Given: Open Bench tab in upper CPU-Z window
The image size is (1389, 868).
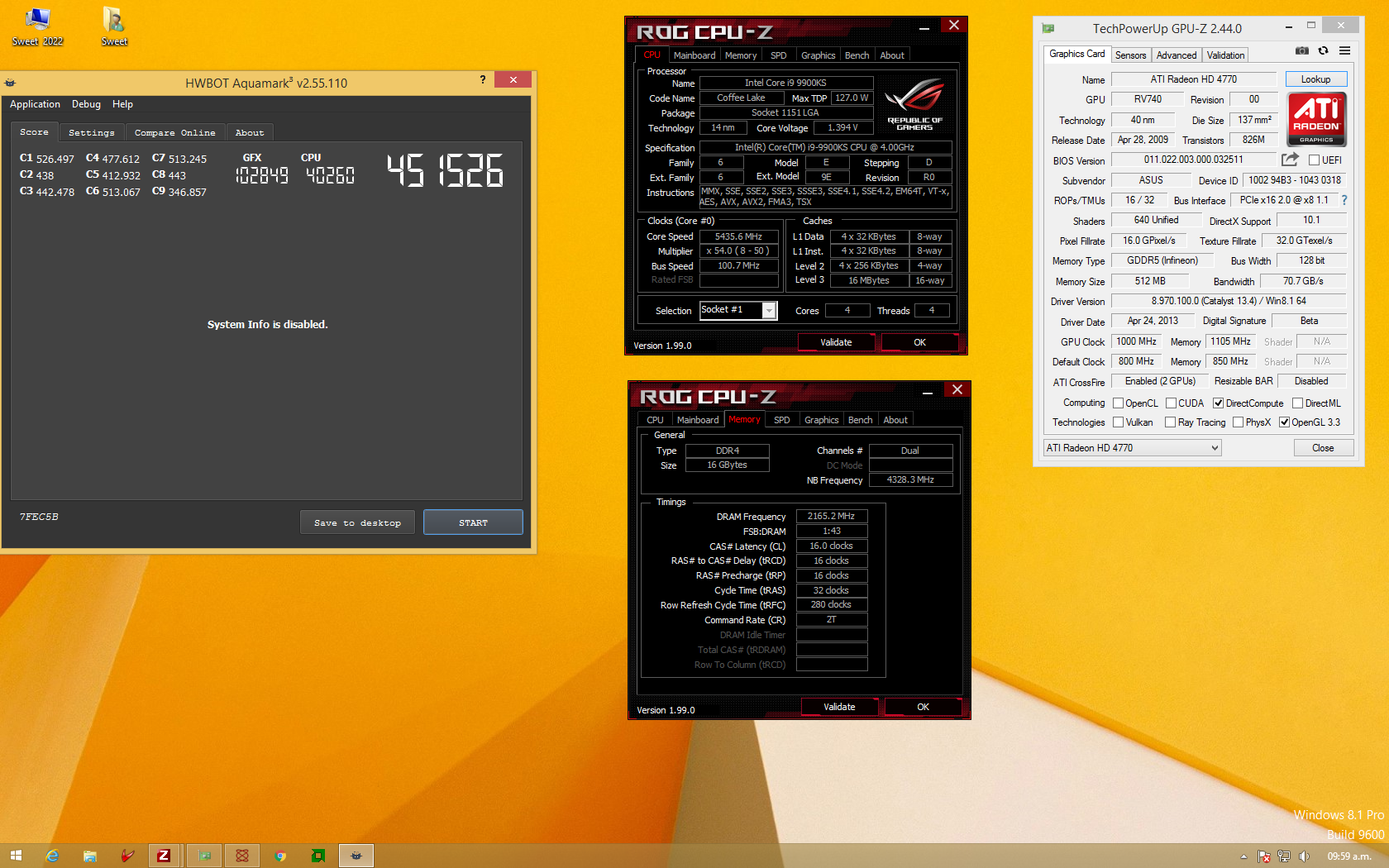Looking at the screenshot, I should tap(857, 55).
